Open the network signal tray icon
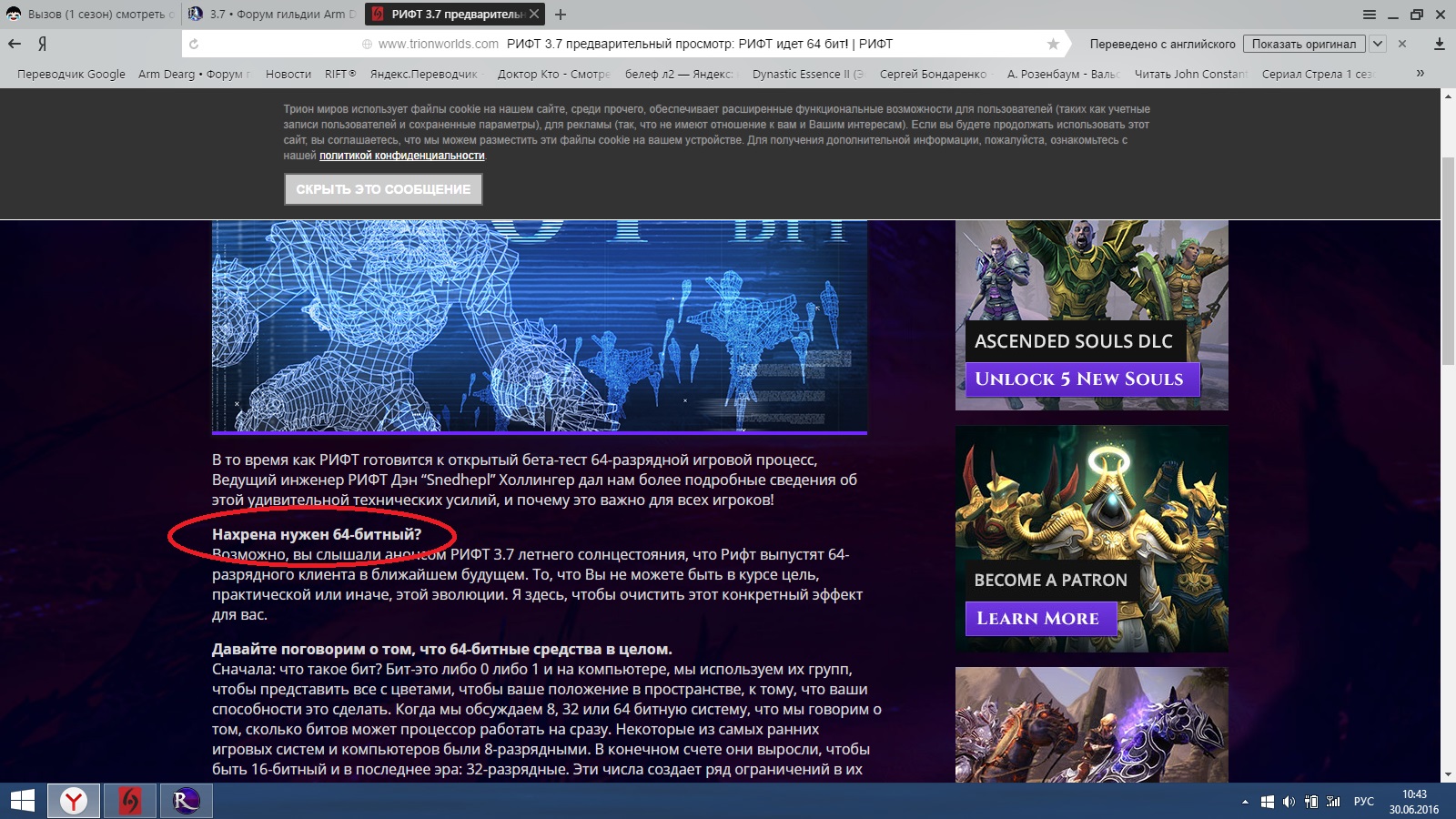Image resolution: width=1456 pixels, height=819 pixels. (x=1333, y=802)
